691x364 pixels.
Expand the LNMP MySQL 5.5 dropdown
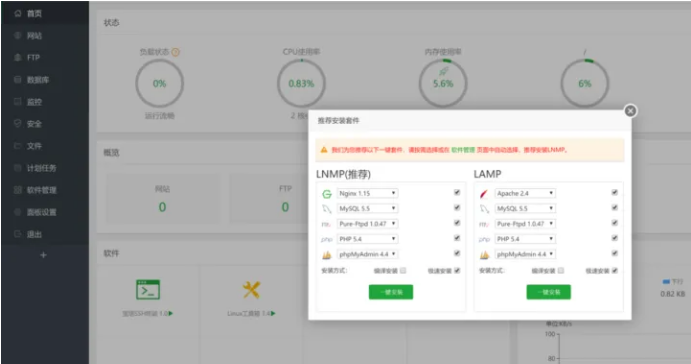(368, 208)
